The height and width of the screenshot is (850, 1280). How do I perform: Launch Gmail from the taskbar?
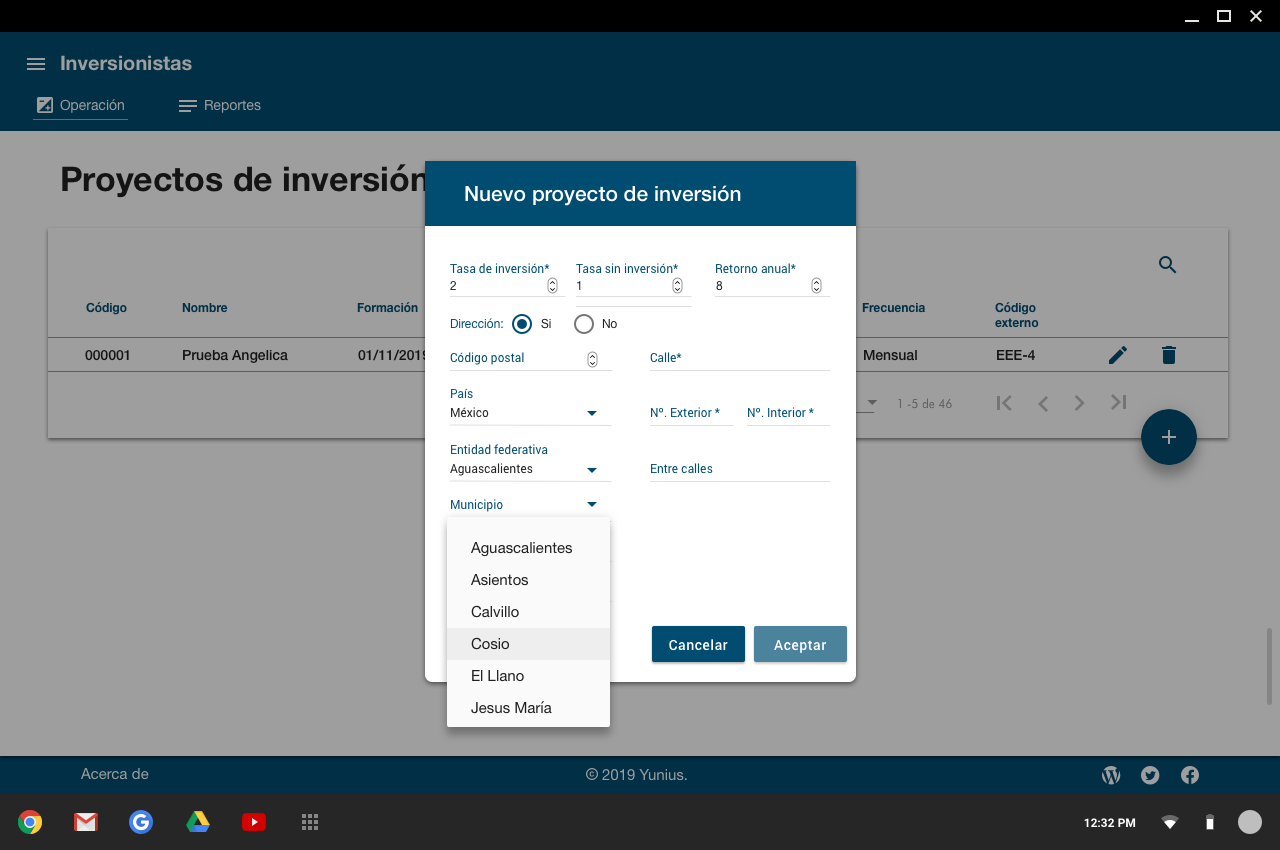[x=86, y=822]
